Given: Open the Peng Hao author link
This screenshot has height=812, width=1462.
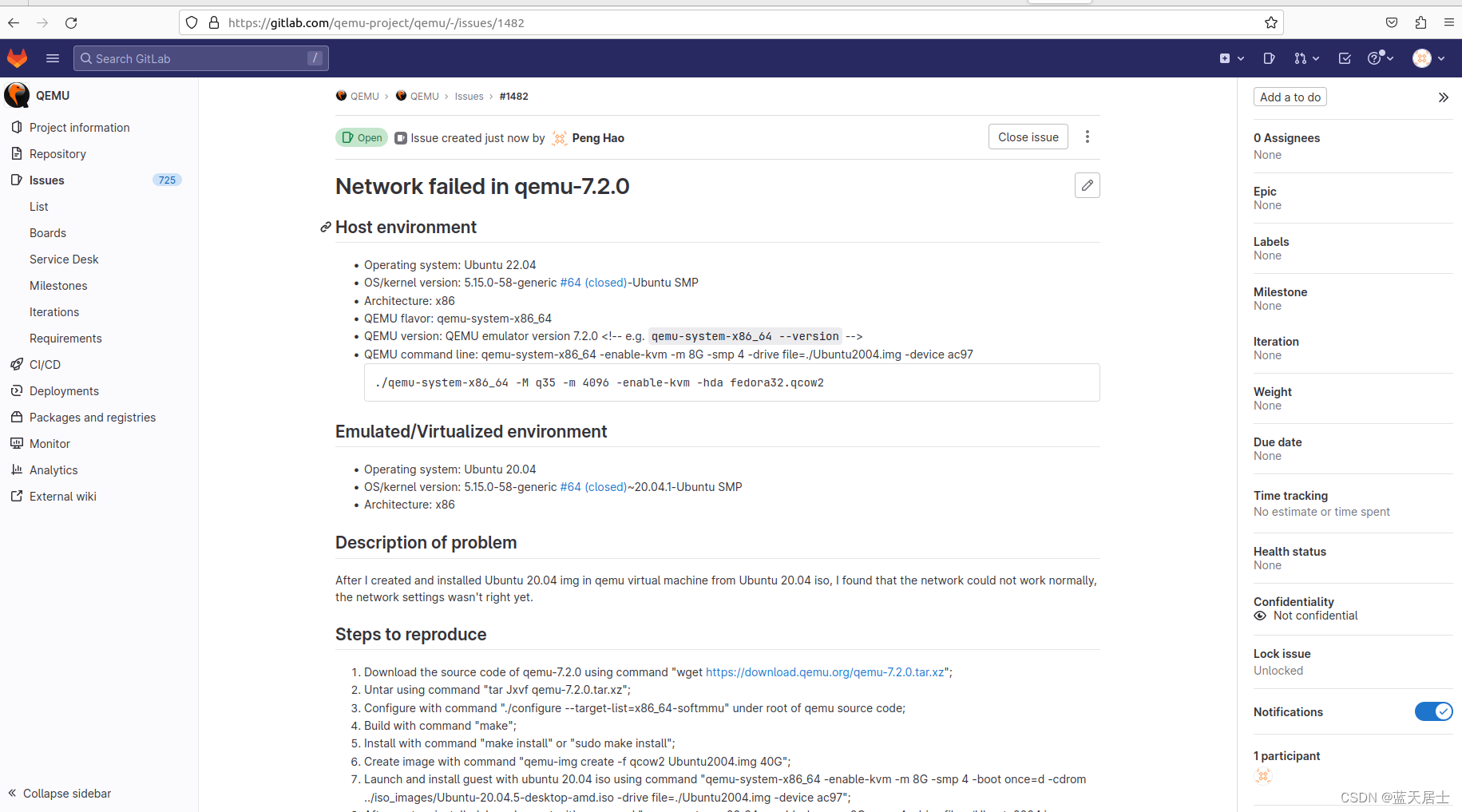Looking at the screenshot, I should [598, 138].
